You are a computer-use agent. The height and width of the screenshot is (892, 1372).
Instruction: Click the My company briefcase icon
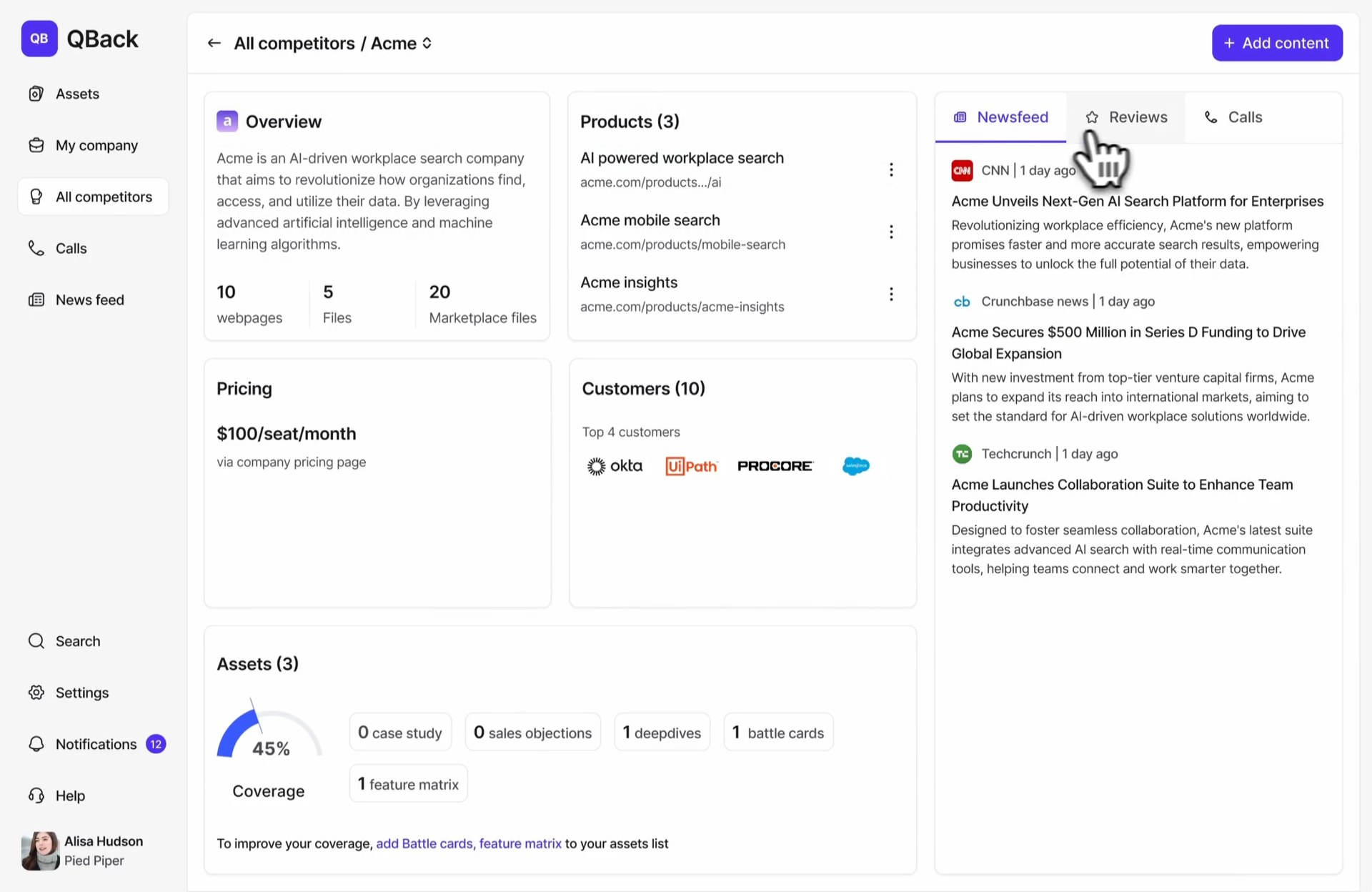(36, 145)
